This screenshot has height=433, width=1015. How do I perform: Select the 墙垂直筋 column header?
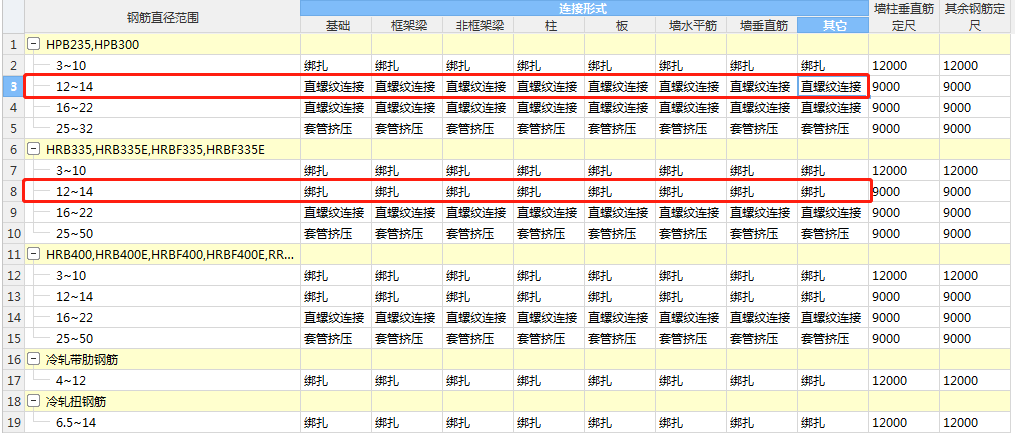[x=763, y=26]
